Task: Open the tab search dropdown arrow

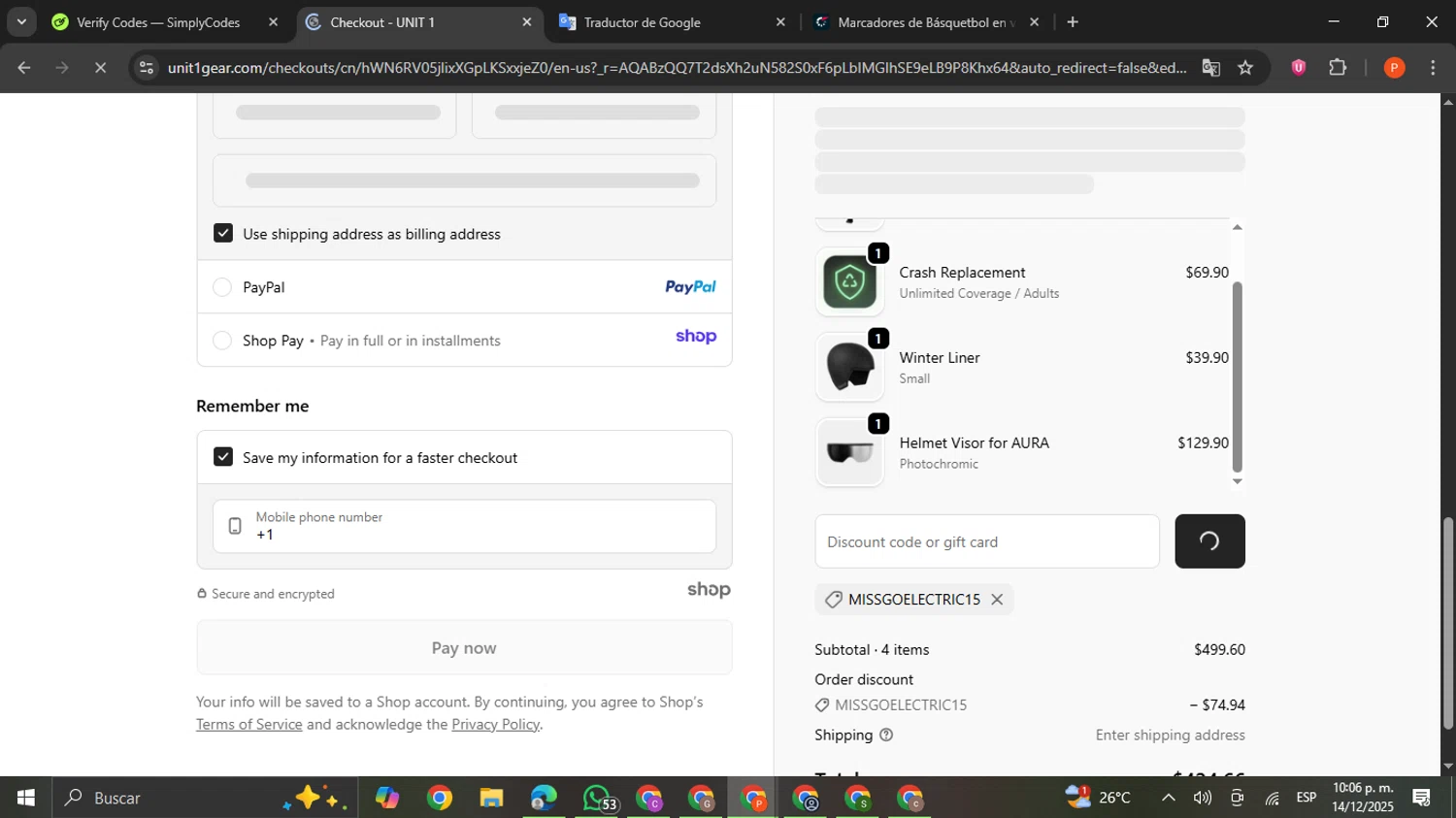Action: click(21, 22)
